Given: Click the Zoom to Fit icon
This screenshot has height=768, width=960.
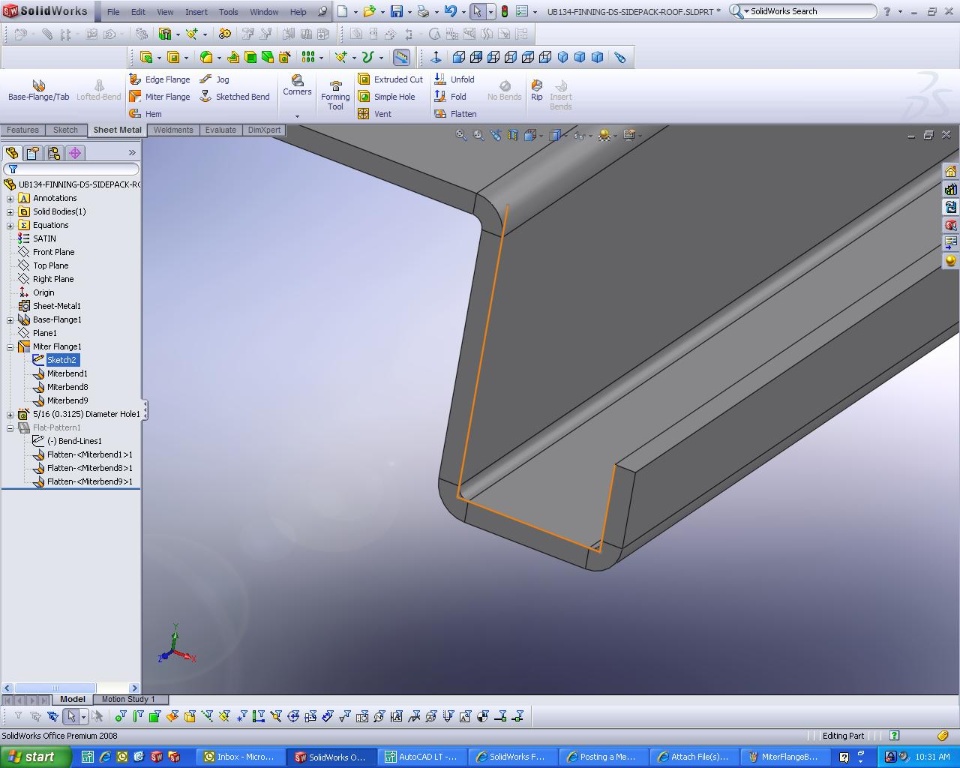Looking at the screenshot, I should coord(461,135).
